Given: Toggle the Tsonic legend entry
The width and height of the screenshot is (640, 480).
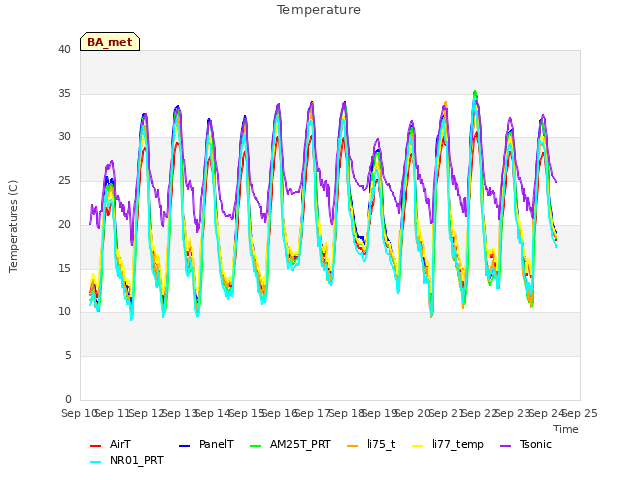Looking at the screenshot, I should pyautogui.click(x=526, y=444).
